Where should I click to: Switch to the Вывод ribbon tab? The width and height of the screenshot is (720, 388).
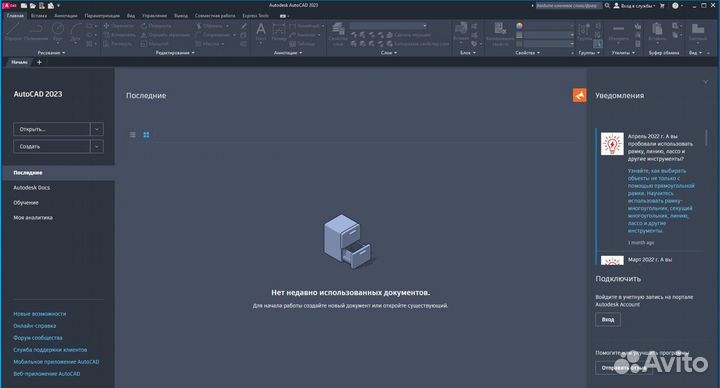pyautogui.click(x=181, y=16)
